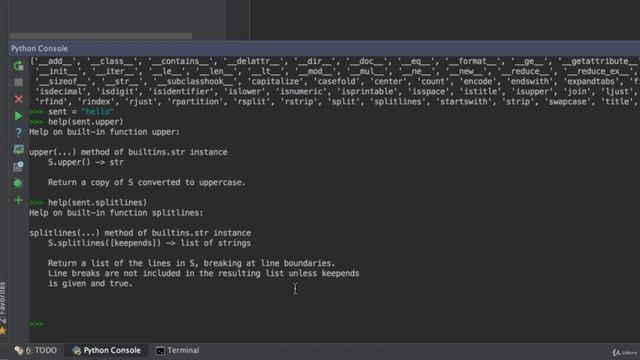This screenshot has height=360, width=640.
Task: Click the horizontal scrollbar above the console
Action: coord(101,36)
